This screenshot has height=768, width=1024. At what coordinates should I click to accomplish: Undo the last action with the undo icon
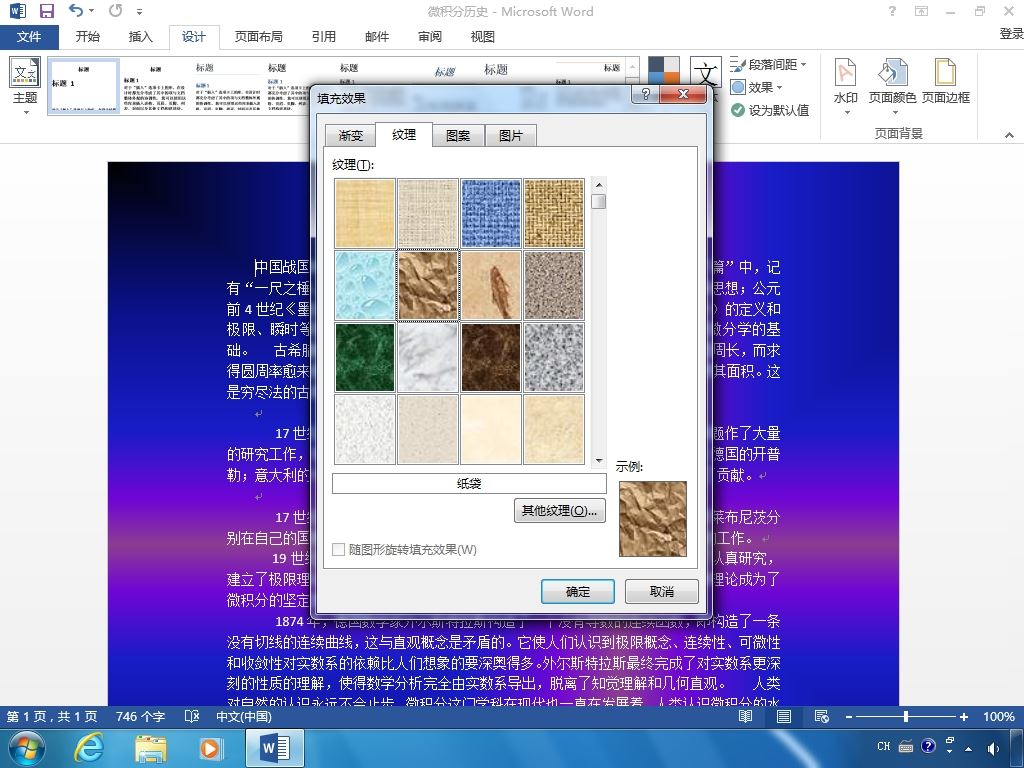(x=76, y=10)
